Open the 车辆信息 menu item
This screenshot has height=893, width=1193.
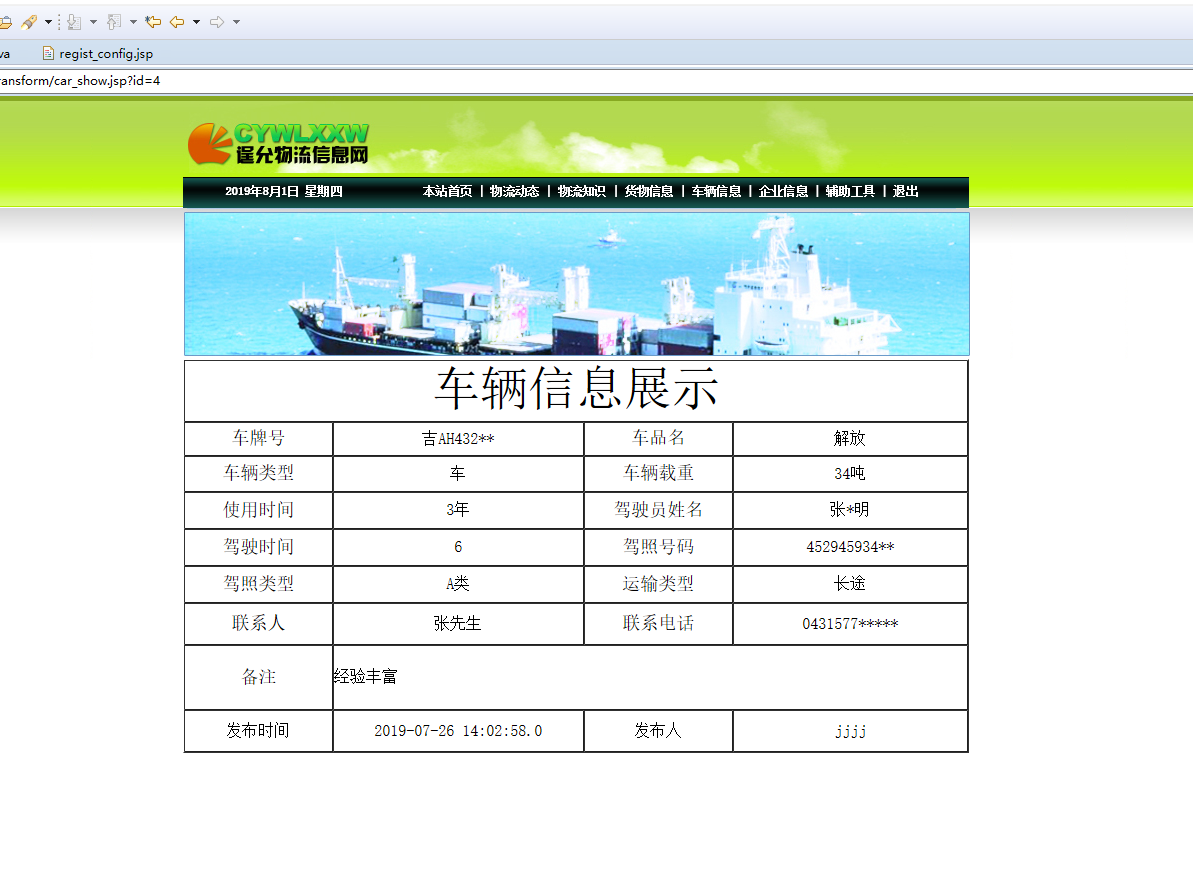717,191
